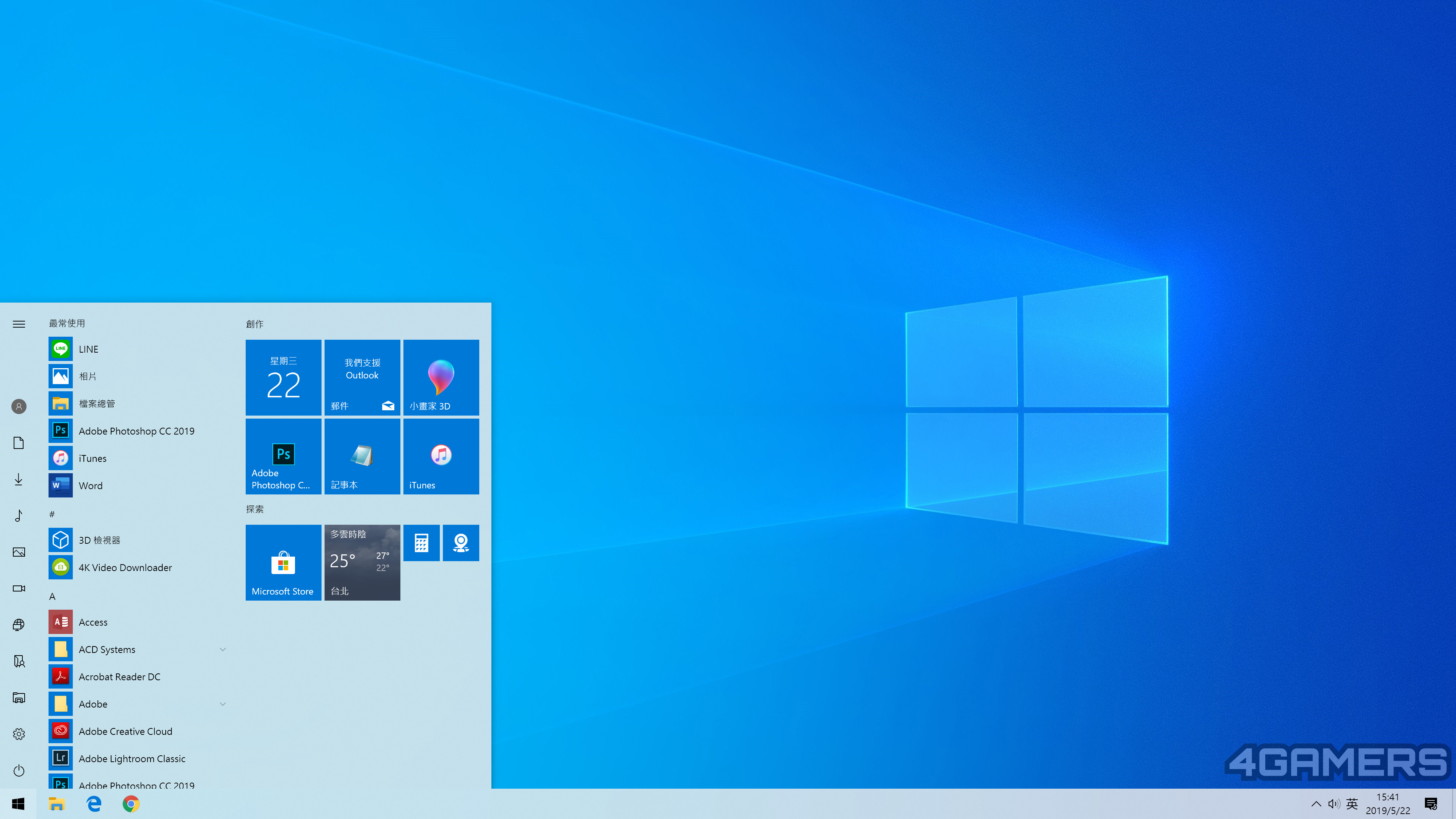Open Windows Start button
The height and width of the screenshot is (819, 1456).
[18, 803]
